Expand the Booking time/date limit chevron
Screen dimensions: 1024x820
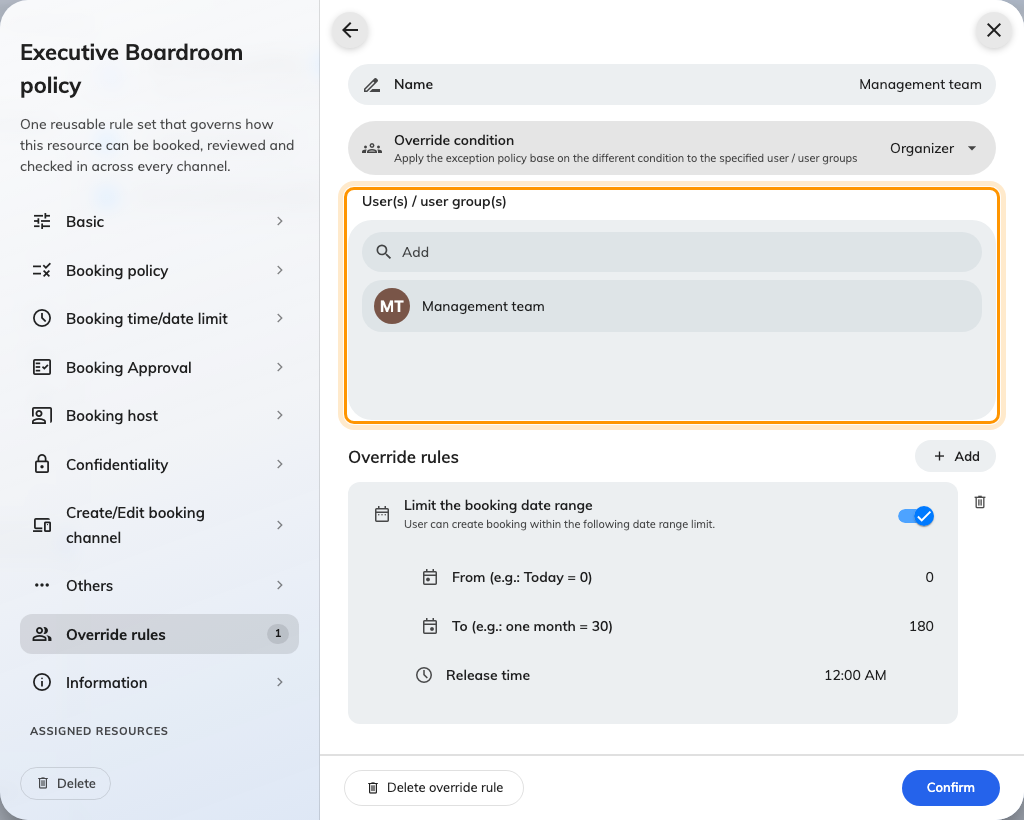coord(280,319)
